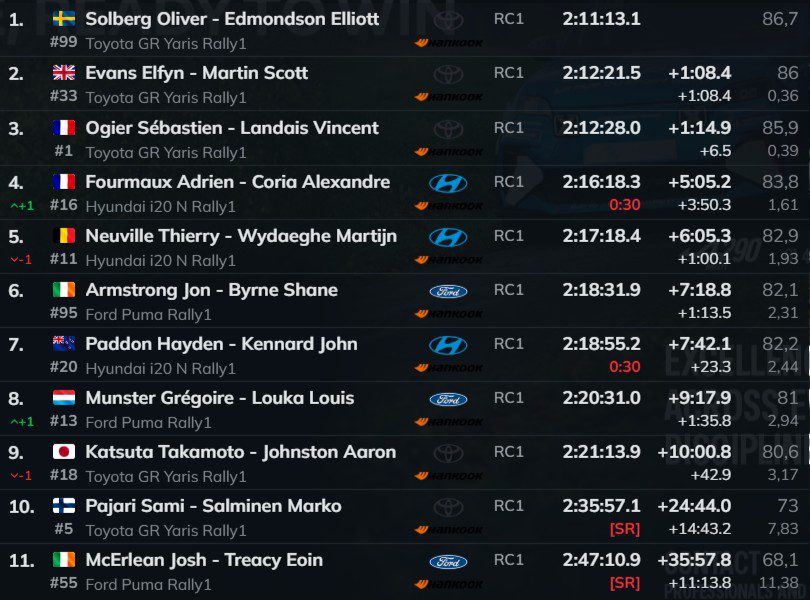Select Neuville Thierry - Wydaeghe Martijn crew name

point(241,236)
